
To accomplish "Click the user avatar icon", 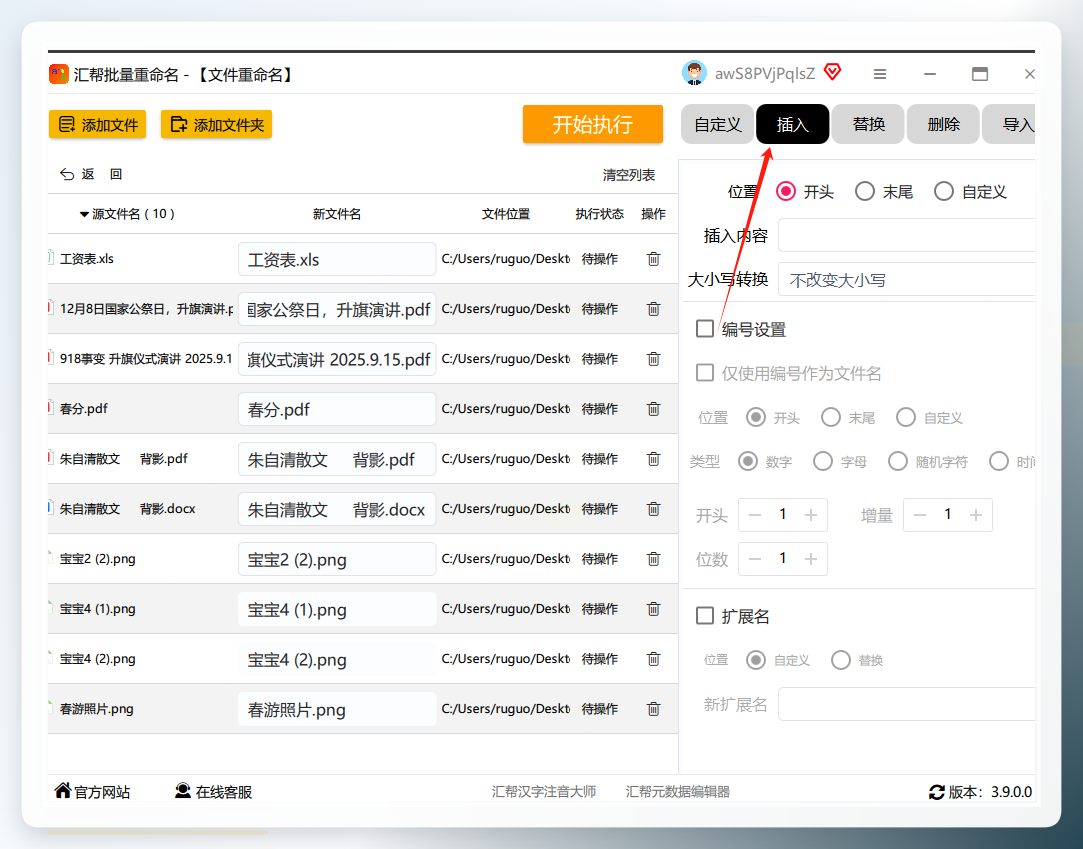I will pyautogui.click(x=694, y=73).
